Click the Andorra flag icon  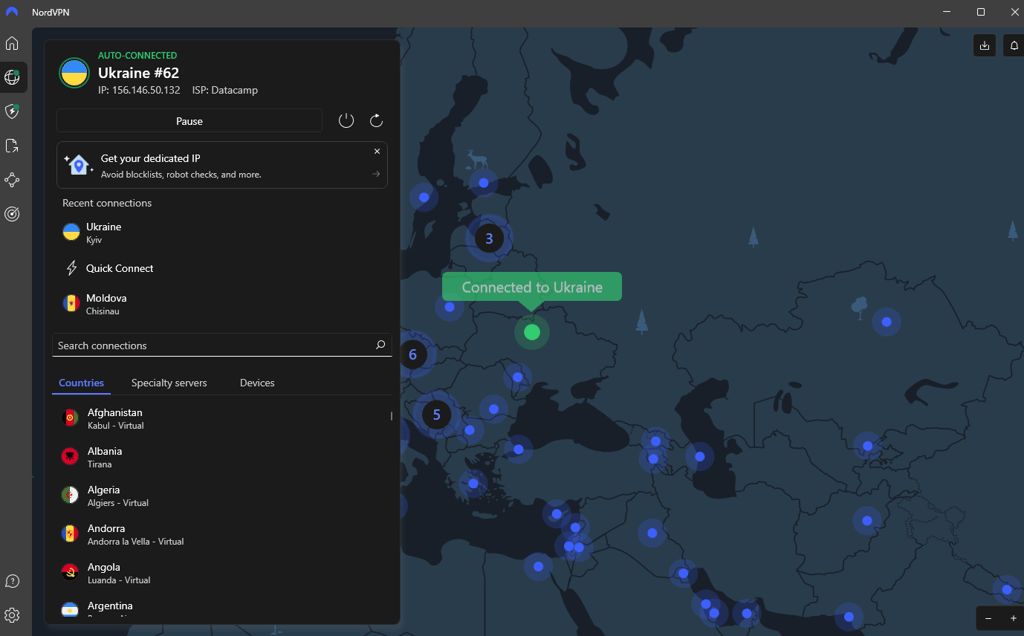(x=70, y=533)
